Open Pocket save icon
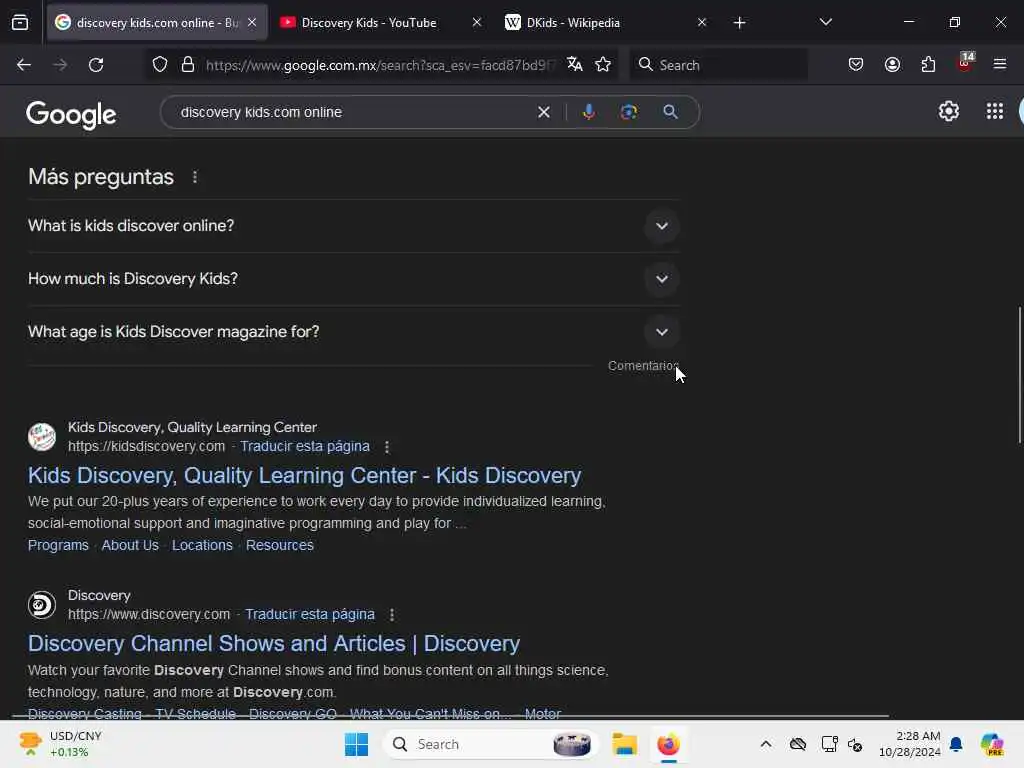Screen dimensions: 1024x768 point(856,64)
